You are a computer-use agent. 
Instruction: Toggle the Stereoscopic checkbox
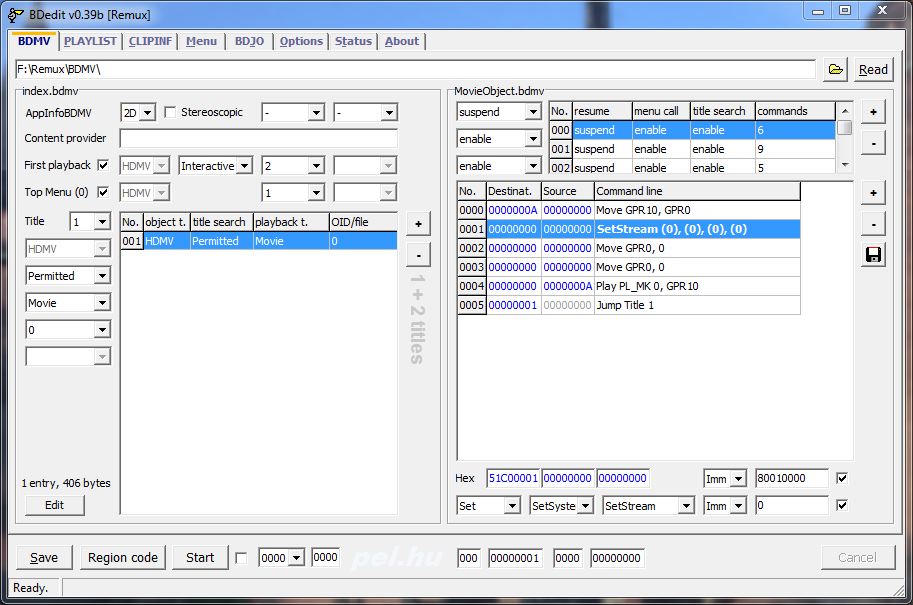170,112
